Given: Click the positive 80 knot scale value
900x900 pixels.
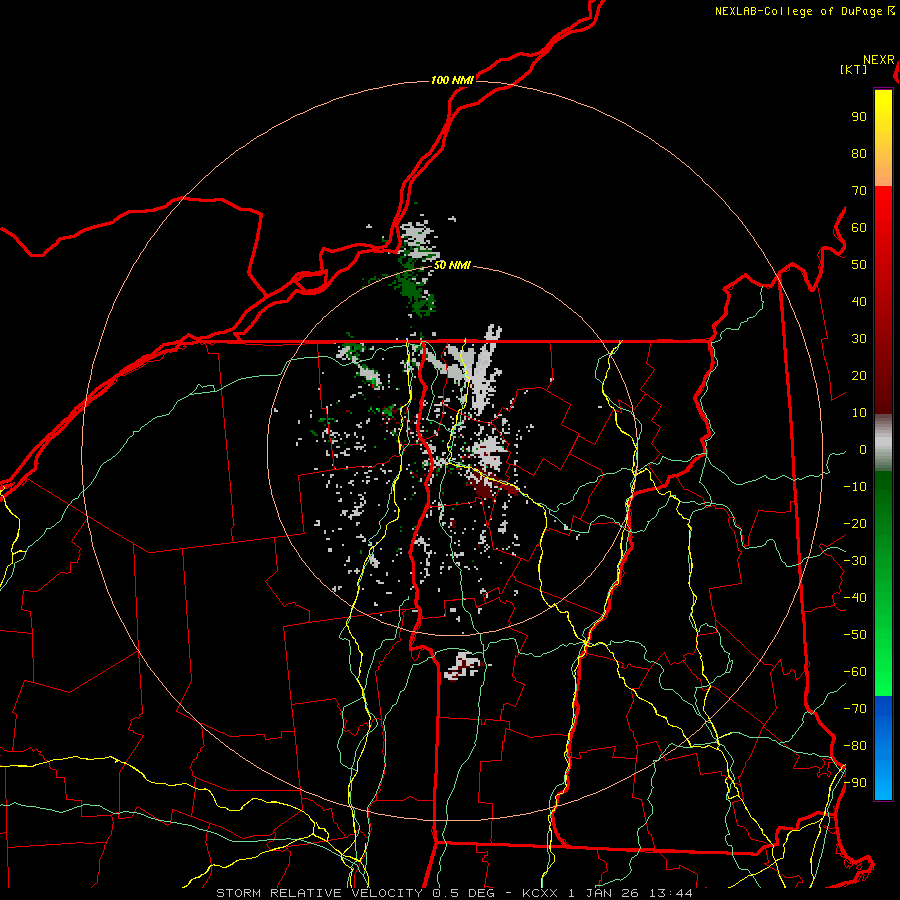Looking at the screenshot, I should coord(859,154).
